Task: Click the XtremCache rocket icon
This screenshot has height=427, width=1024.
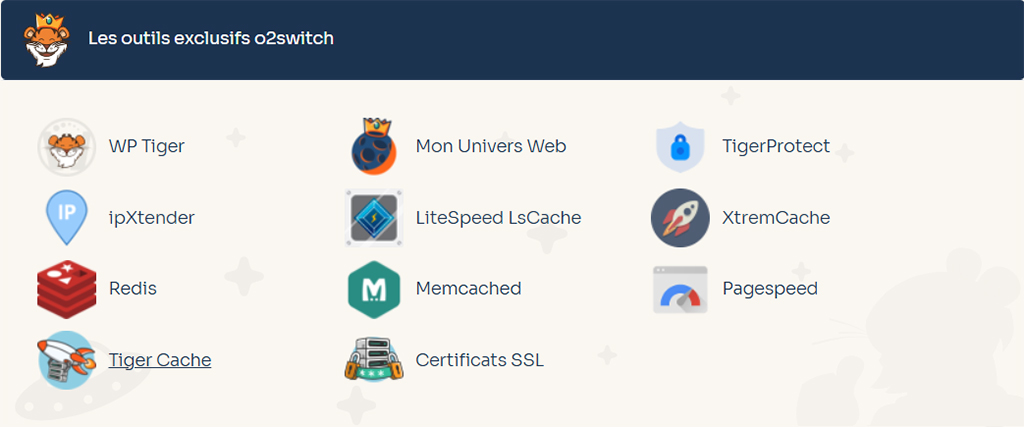Action: point(680,217)
